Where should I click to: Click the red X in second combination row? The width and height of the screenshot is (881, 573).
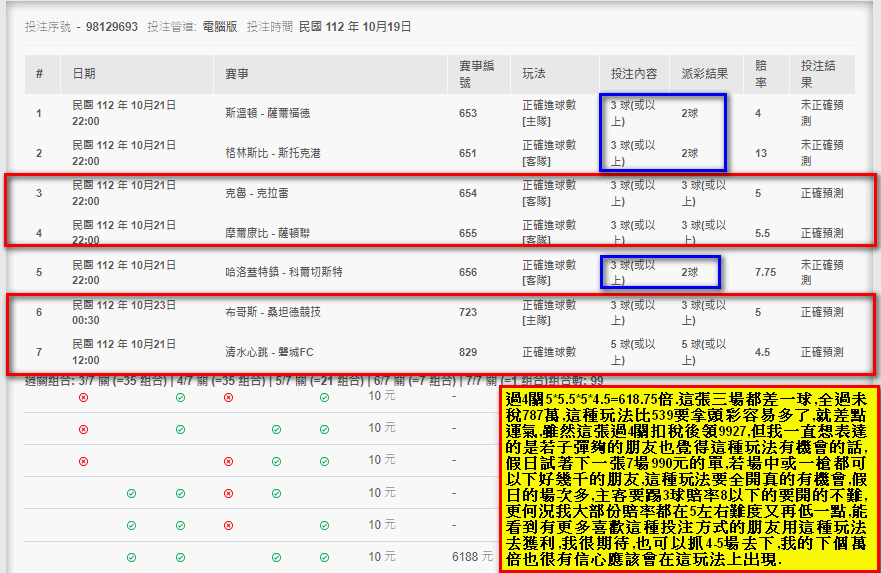tap(83, 429)
